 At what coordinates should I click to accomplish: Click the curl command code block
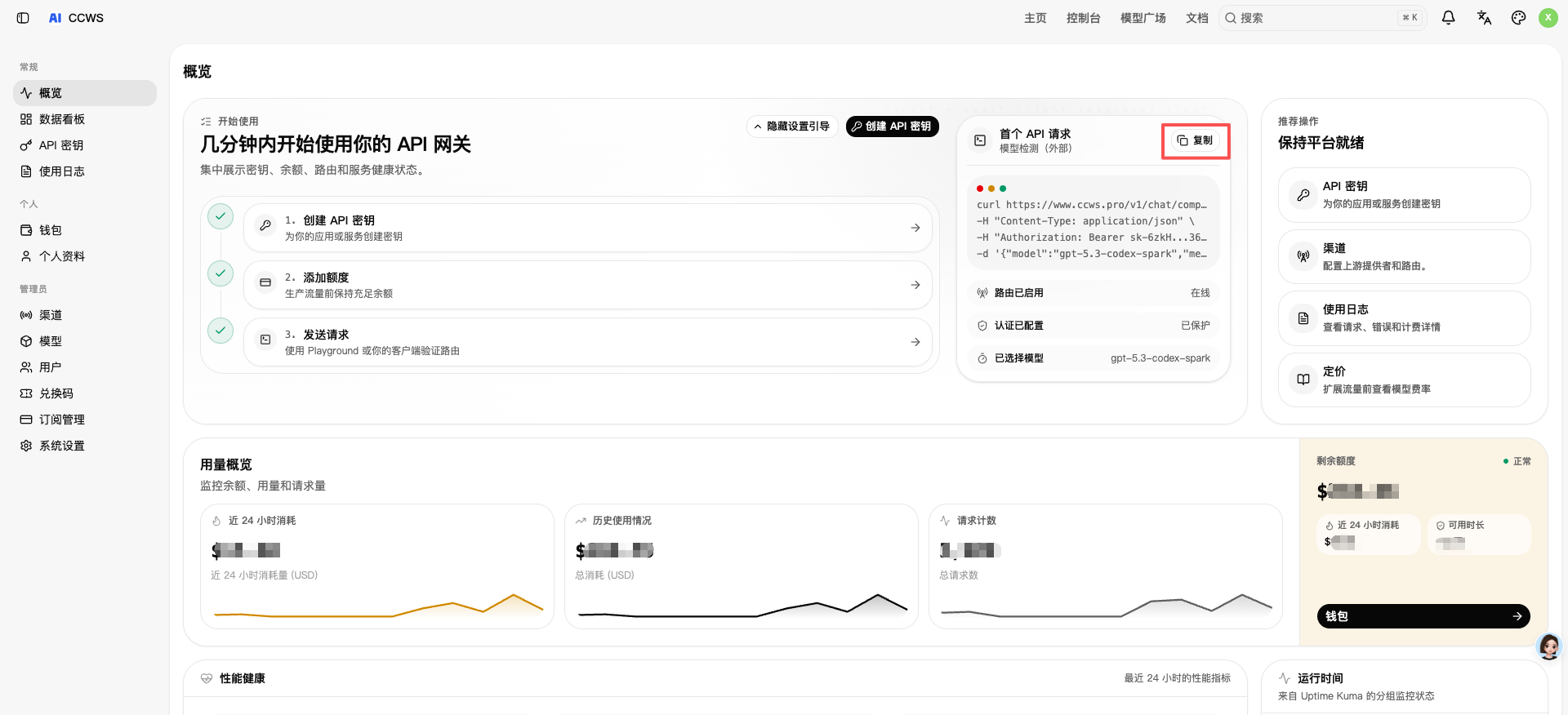1094,222
